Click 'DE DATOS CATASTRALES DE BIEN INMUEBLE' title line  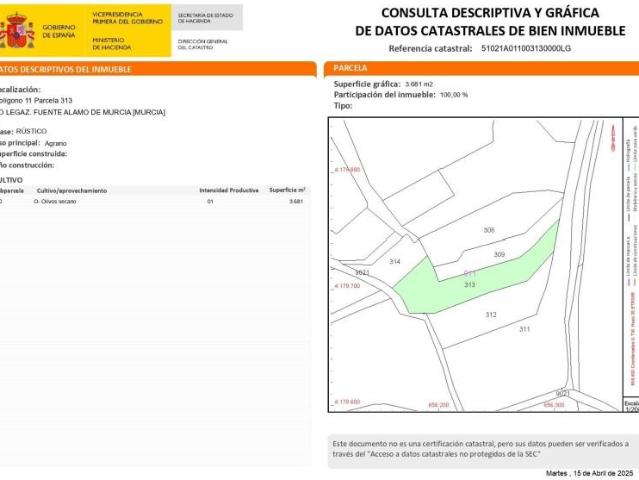click(490, 31)
